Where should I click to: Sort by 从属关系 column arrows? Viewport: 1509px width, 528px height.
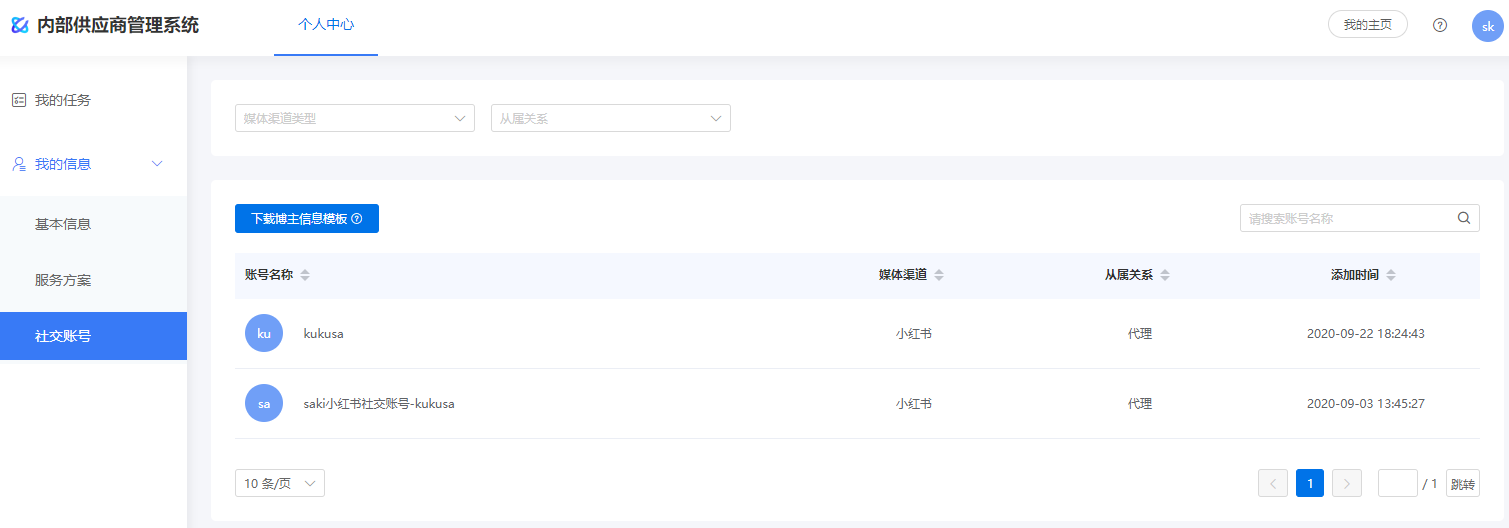click(x=1165, y=275)
